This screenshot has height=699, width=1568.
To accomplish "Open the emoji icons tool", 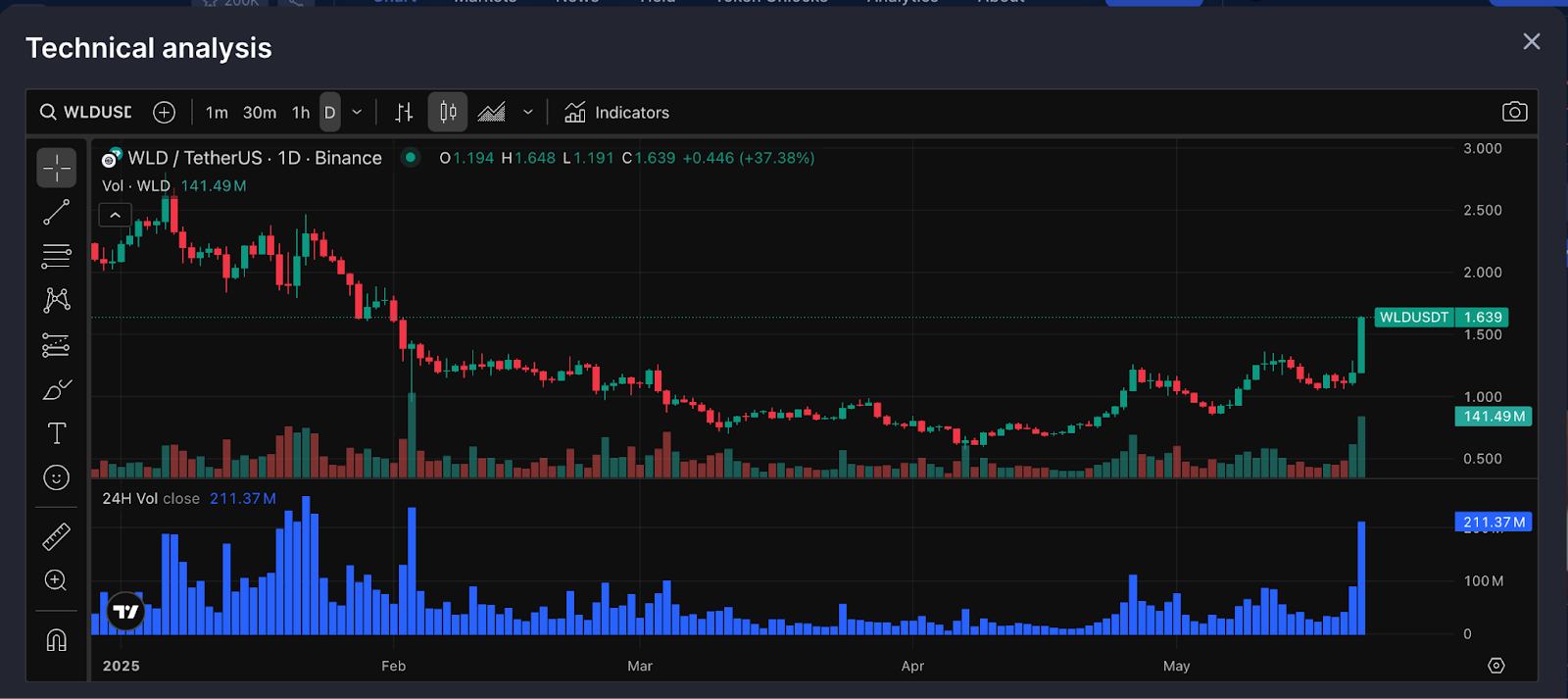I will tap(57, 477).
